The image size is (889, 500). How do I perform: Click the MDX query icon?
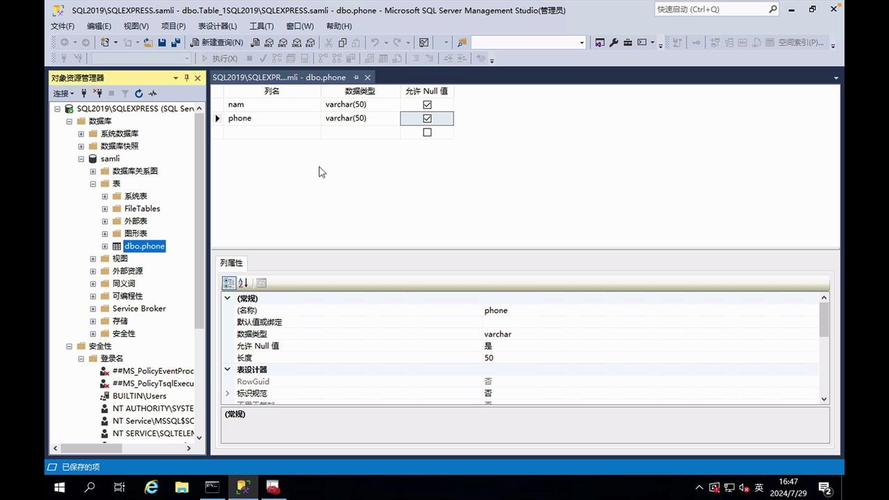[269, 43]
